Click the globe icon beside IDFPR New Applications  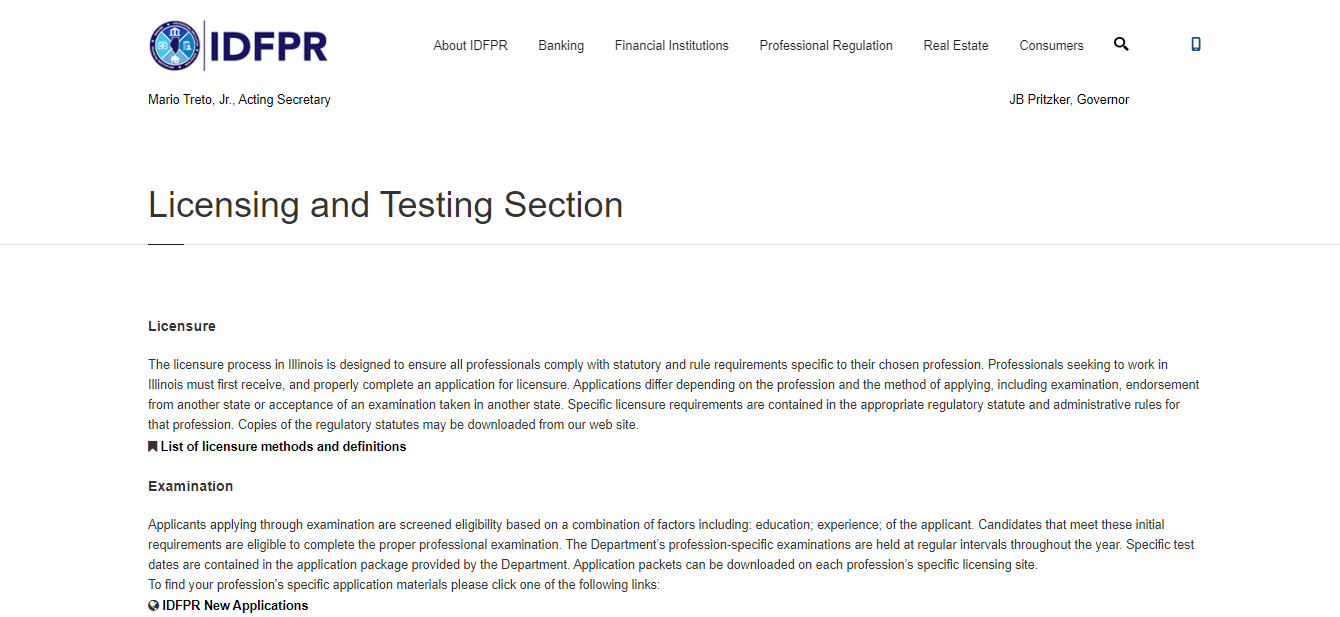tap(153, 604)
